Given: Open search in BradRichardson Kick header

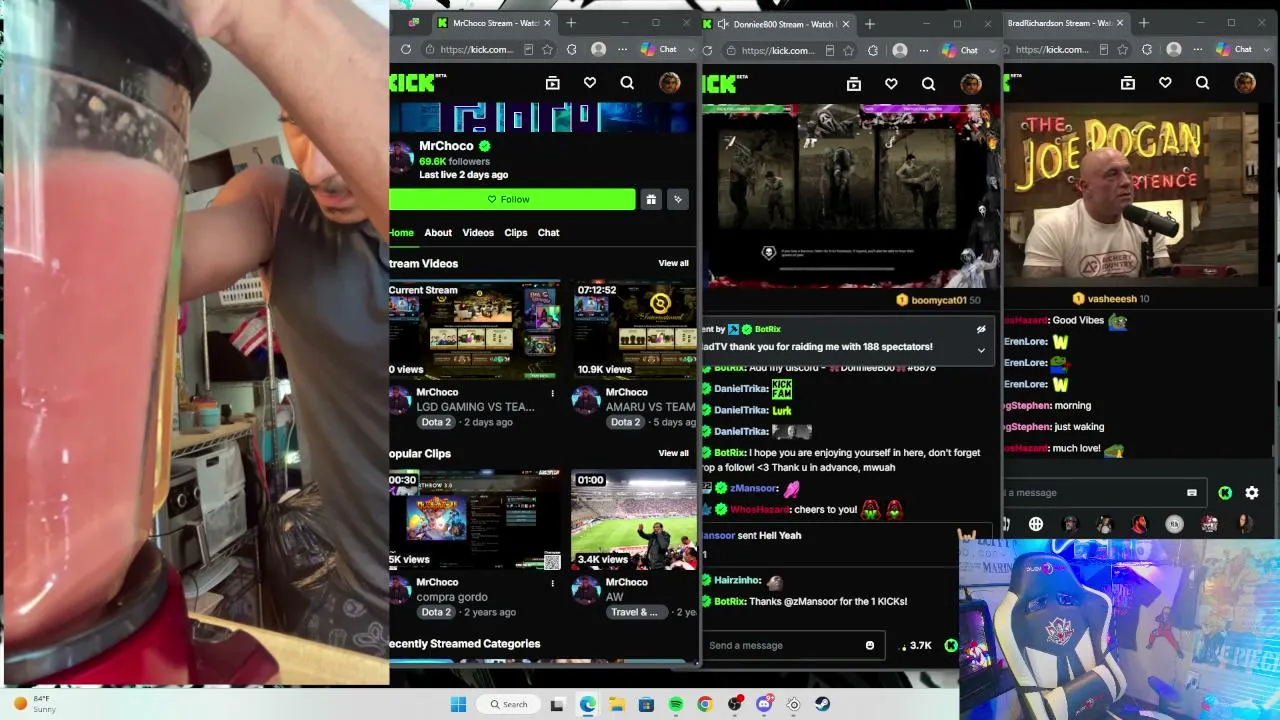Looking at the screenshot, I should coord(1203,83).
